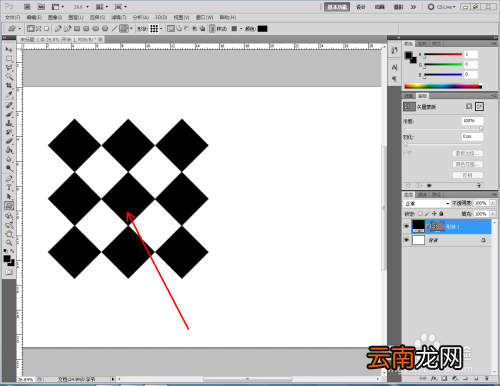The height and width of the screenshot is (386, 500).
Task: Hide the Background layer
Action: [x=406, y=240]
